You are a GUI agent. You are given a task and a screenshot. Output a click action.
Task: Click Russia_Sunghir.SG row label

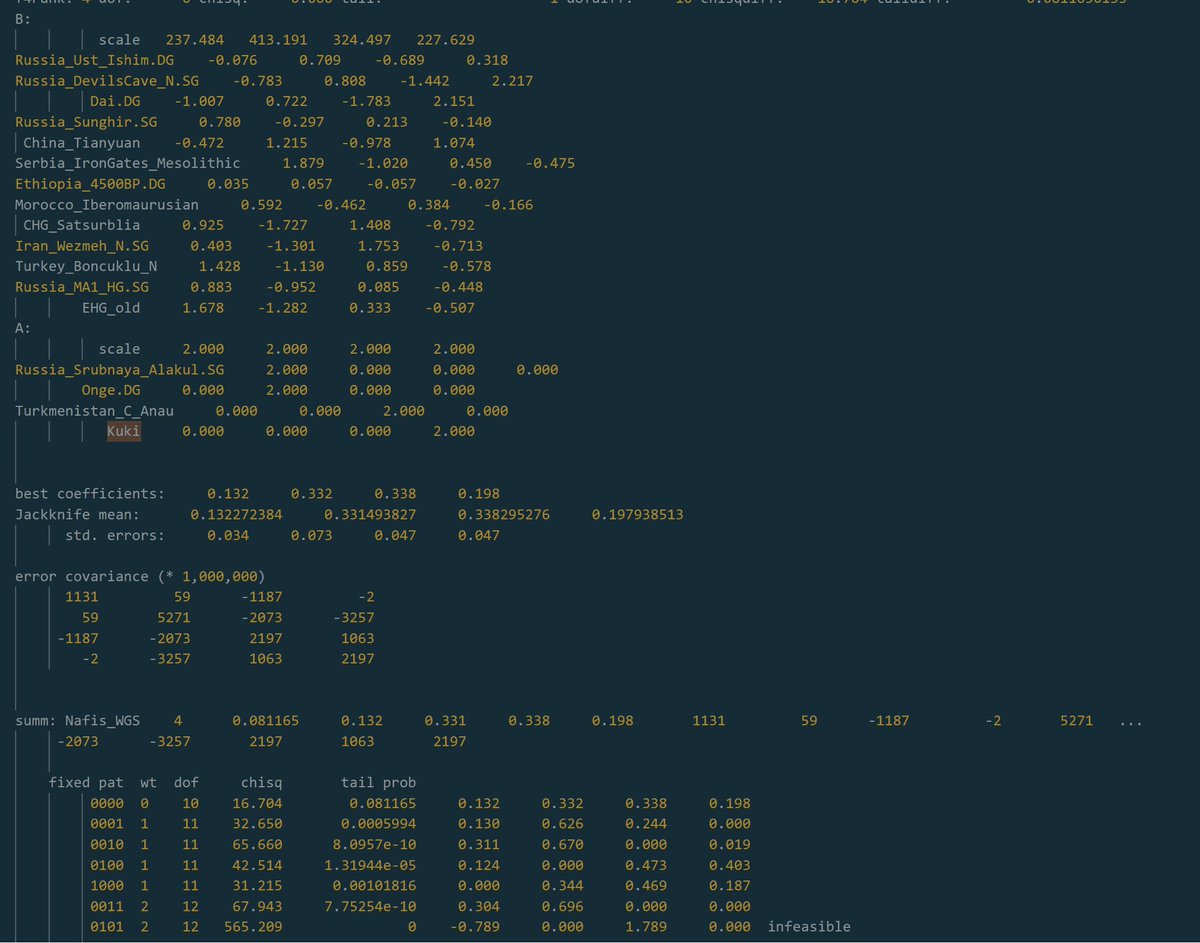pyautogui.click(x=86, y=122)
